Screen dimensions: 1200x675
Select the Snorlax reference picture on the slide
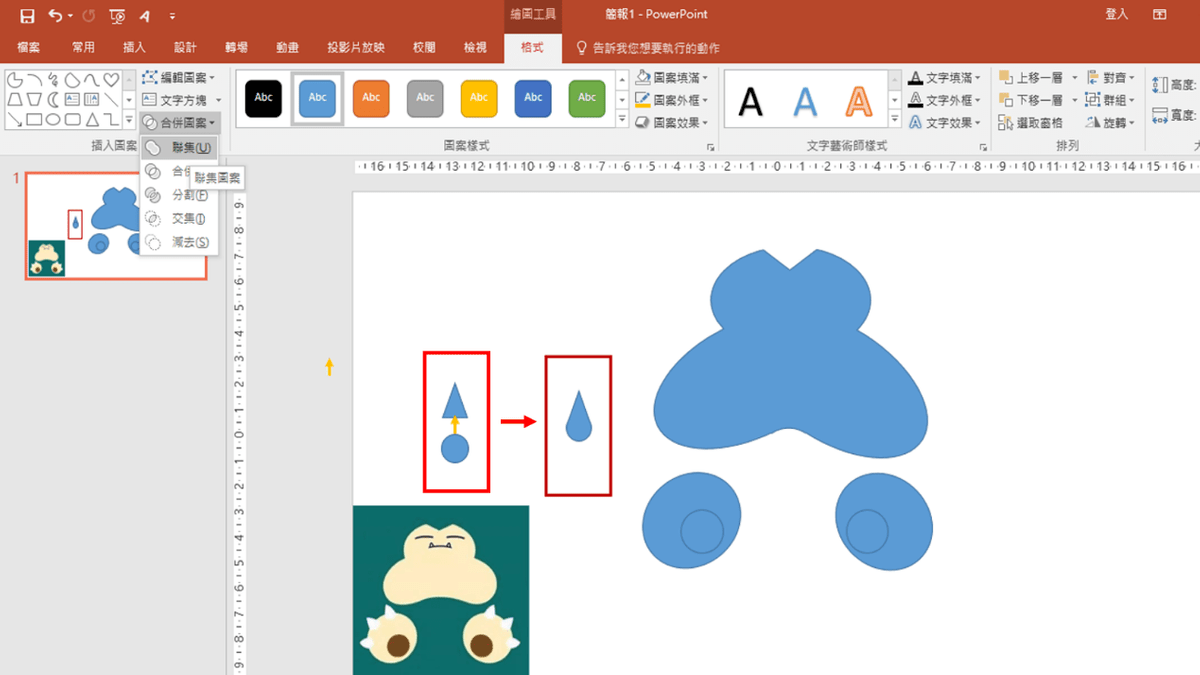(441, 590)
